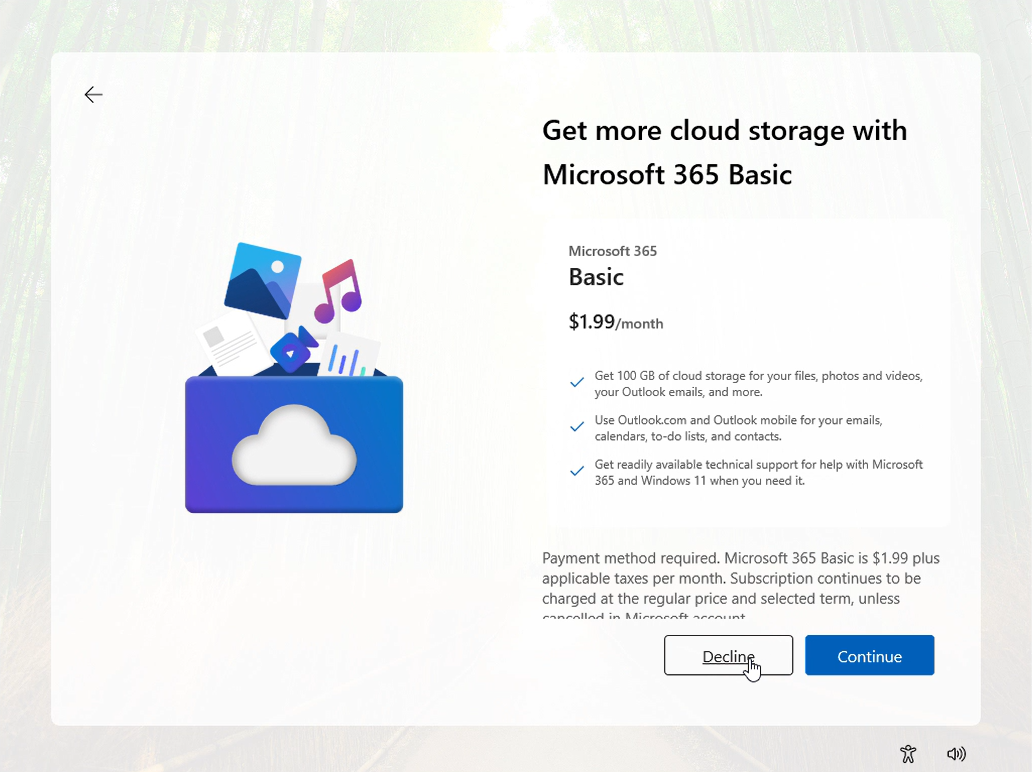The width and height of the screenshot is (1032, 772).
Task: Click the $1.99/month price text
Action: click(616, 323)
